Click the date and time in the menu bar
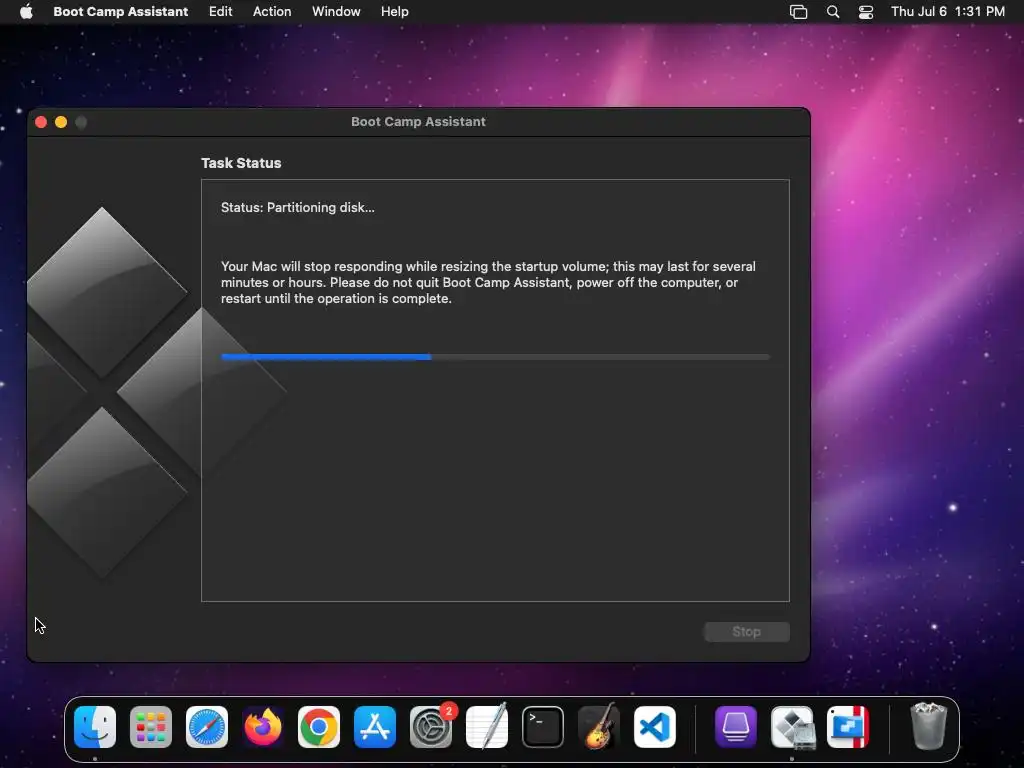Image resolution: width=1024 pixels, height=768 pixels. point(948,11)
